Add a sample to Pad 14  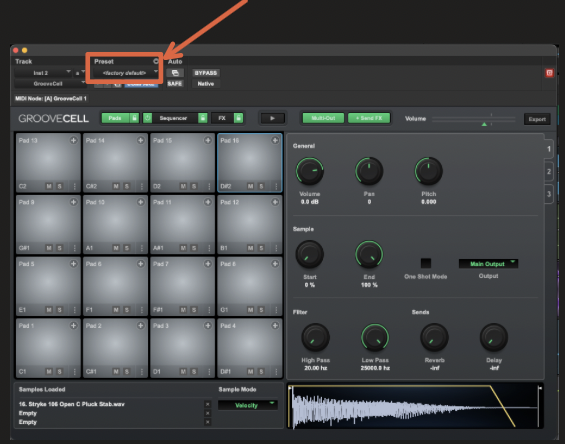point(141,140)
